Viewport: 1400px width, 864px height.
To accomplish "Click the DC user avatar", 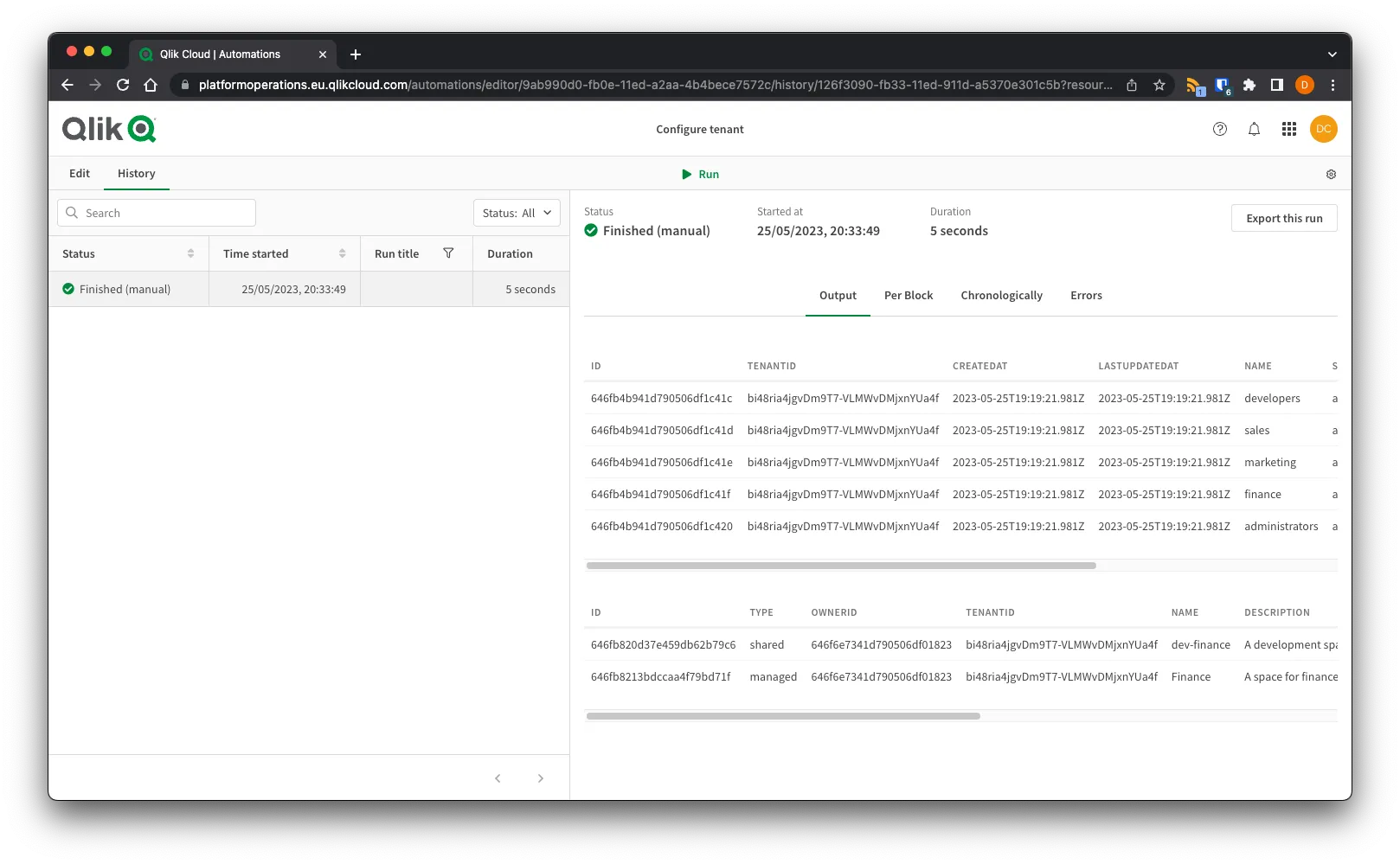I will (1323, 128).
